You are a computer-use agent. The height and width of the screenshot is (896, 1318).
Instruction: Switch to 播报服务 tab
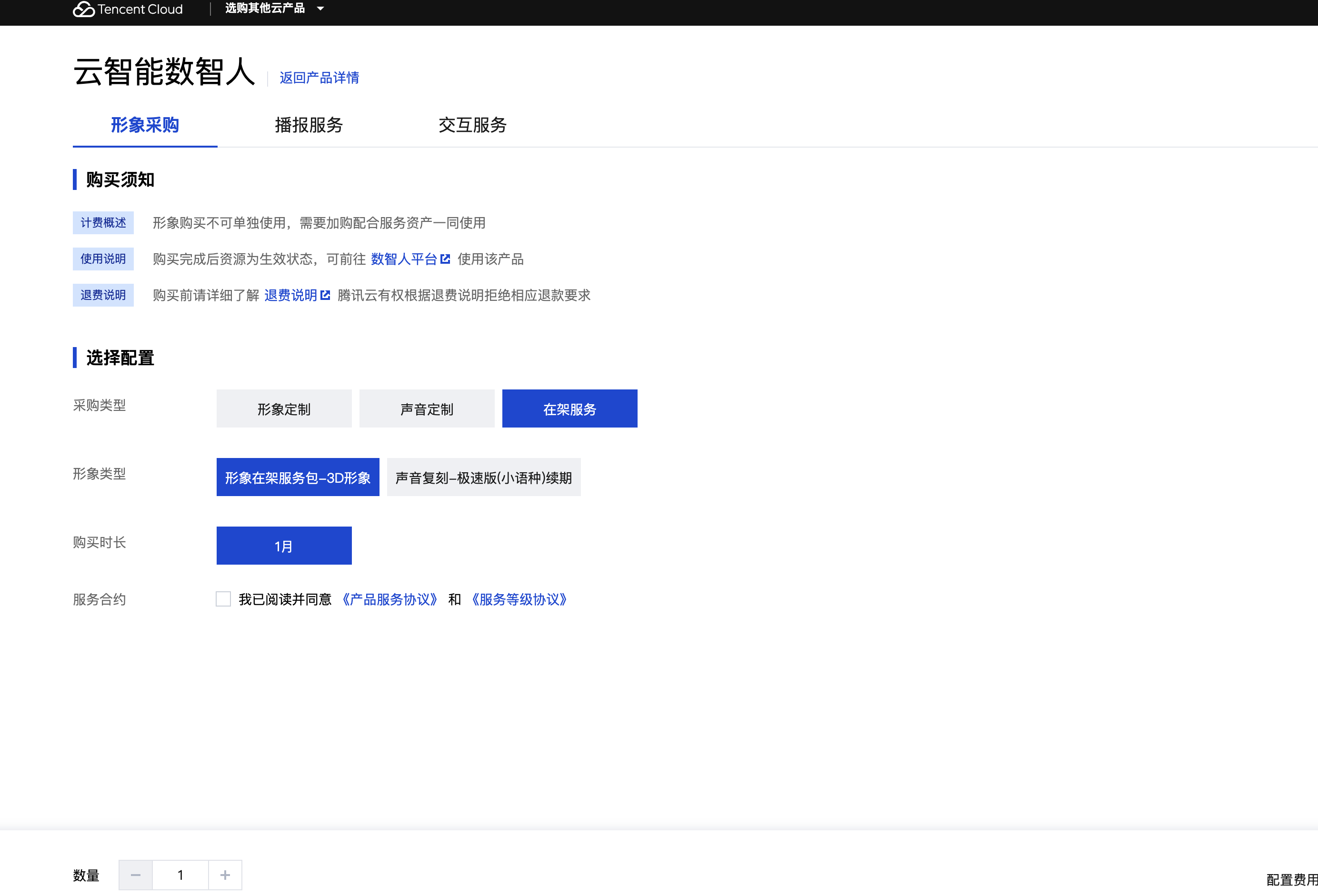pyautogui.click(x=309, y=125)
